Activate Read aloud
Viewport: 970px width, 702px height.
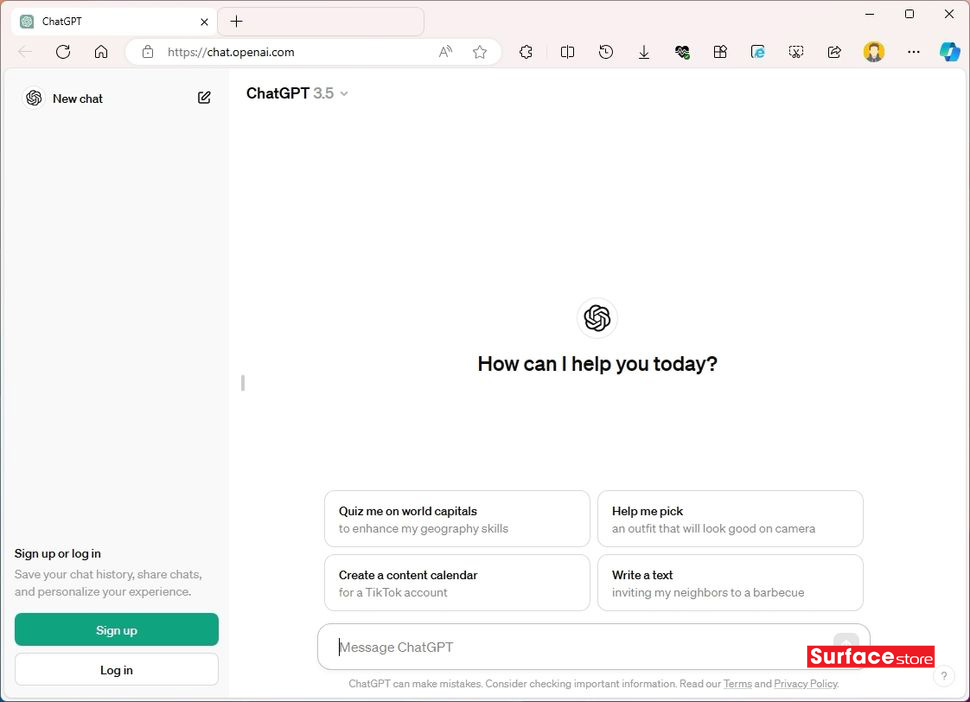445,51
